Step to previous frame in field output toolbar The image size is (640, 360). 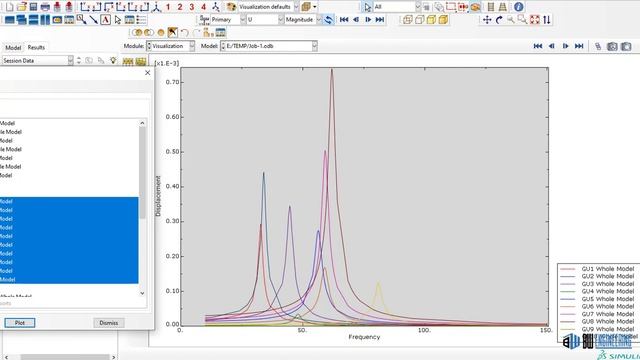356,20
